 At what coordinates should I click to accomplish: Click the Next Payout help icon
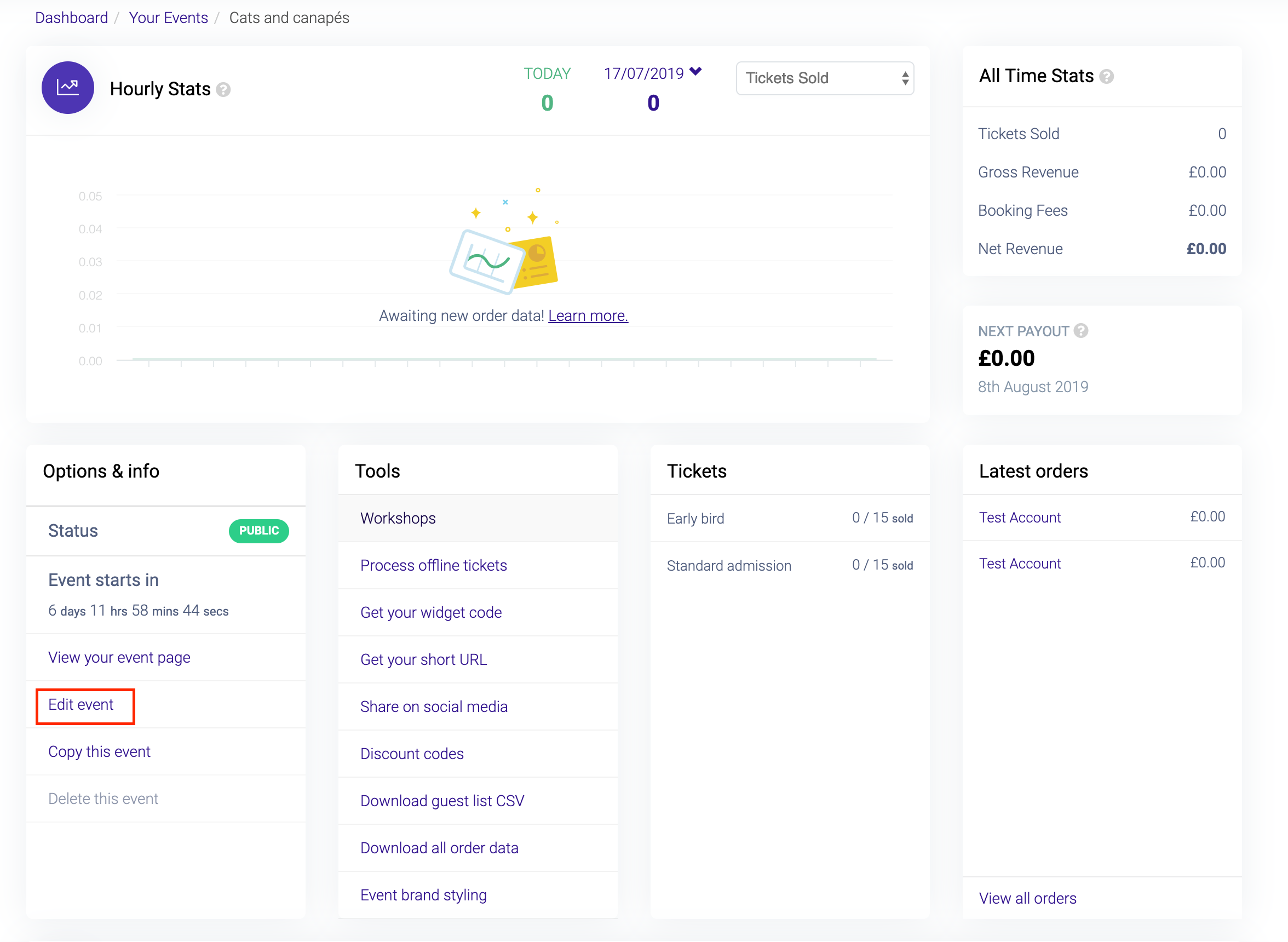1080,331
